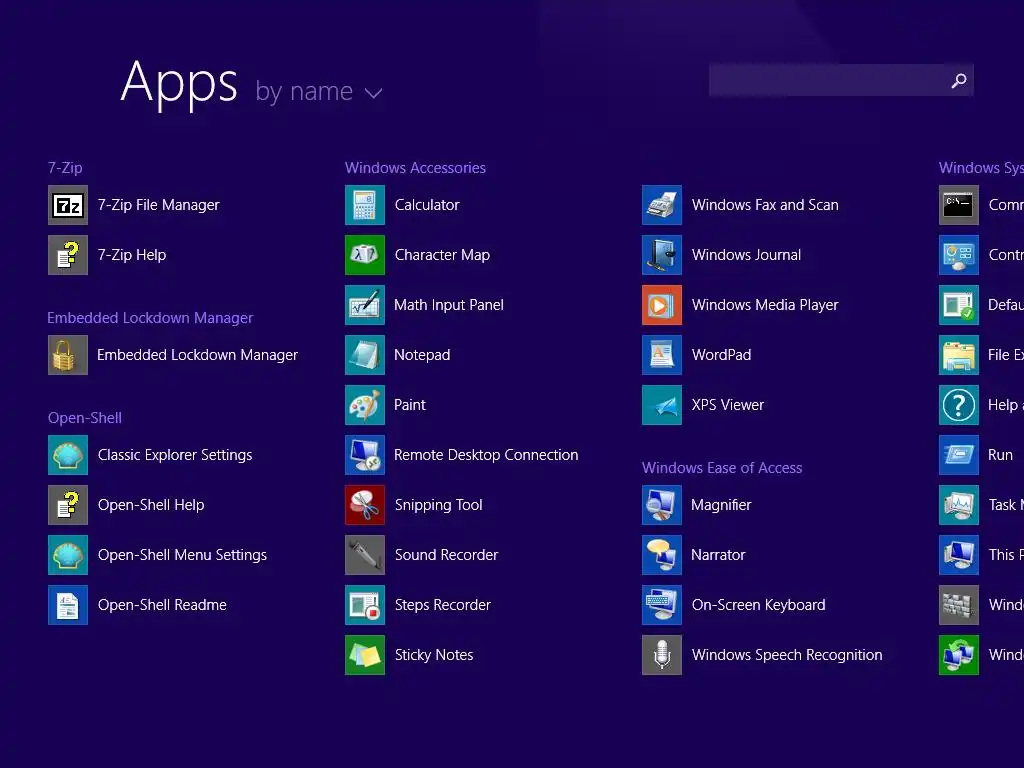Open Sound Recorder microphone icon
Viewport: 1024px width, 768px height.
[x=365, y=555]
